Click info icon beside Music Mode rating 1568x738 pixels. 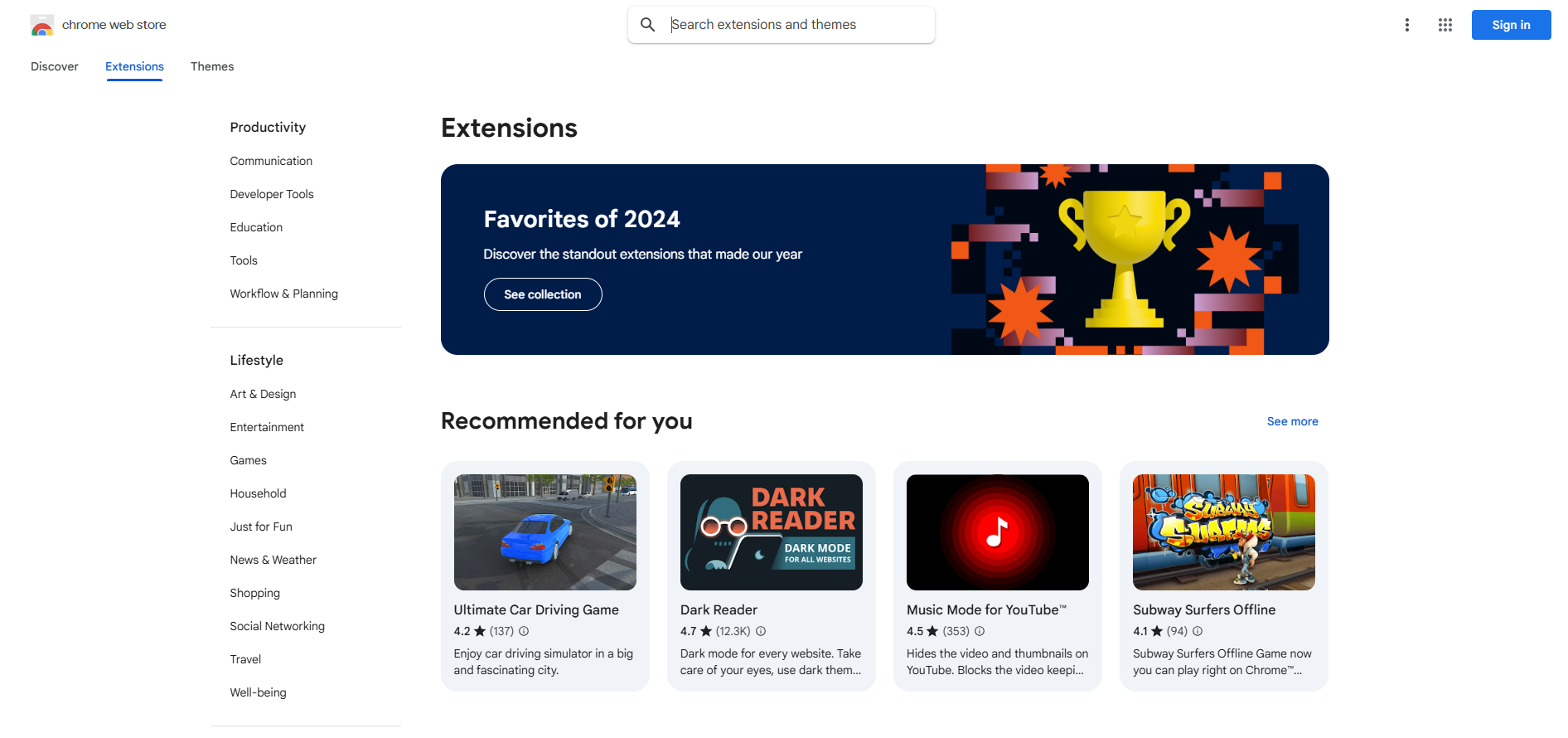tap(980, 631)
